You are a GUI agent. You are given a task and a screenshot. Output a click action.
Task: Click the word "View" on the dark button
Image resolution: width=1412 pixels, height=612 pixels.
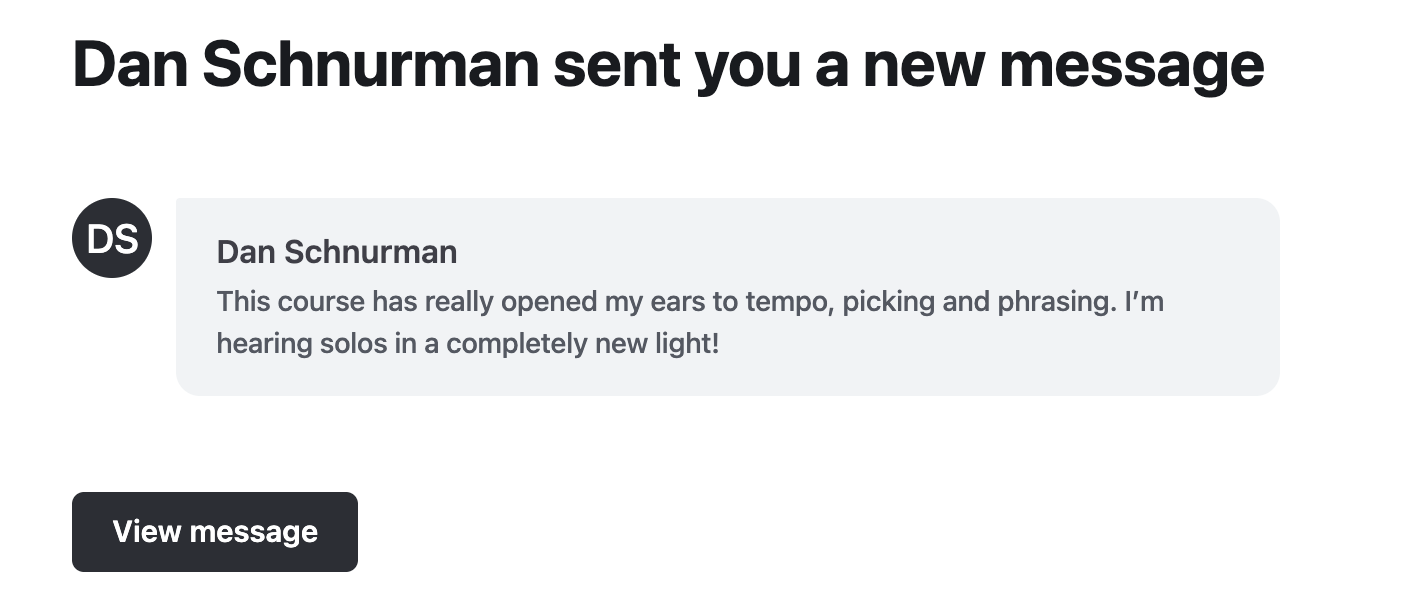point(146,532)
